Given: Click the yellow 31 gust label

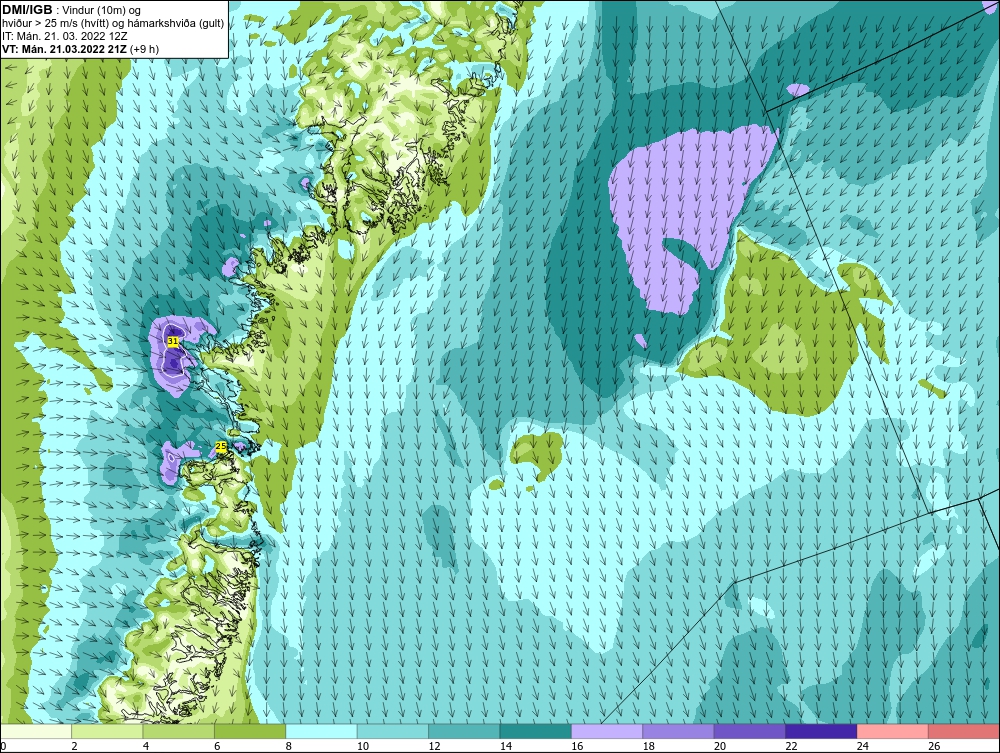Looking at the screenshot, I should 173,342.
